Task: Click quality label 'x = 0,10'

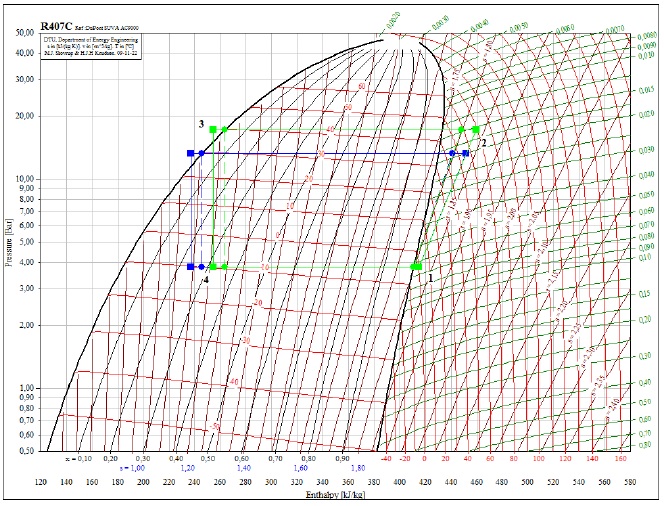Action: pyautogui.click(x=79, y=459)
